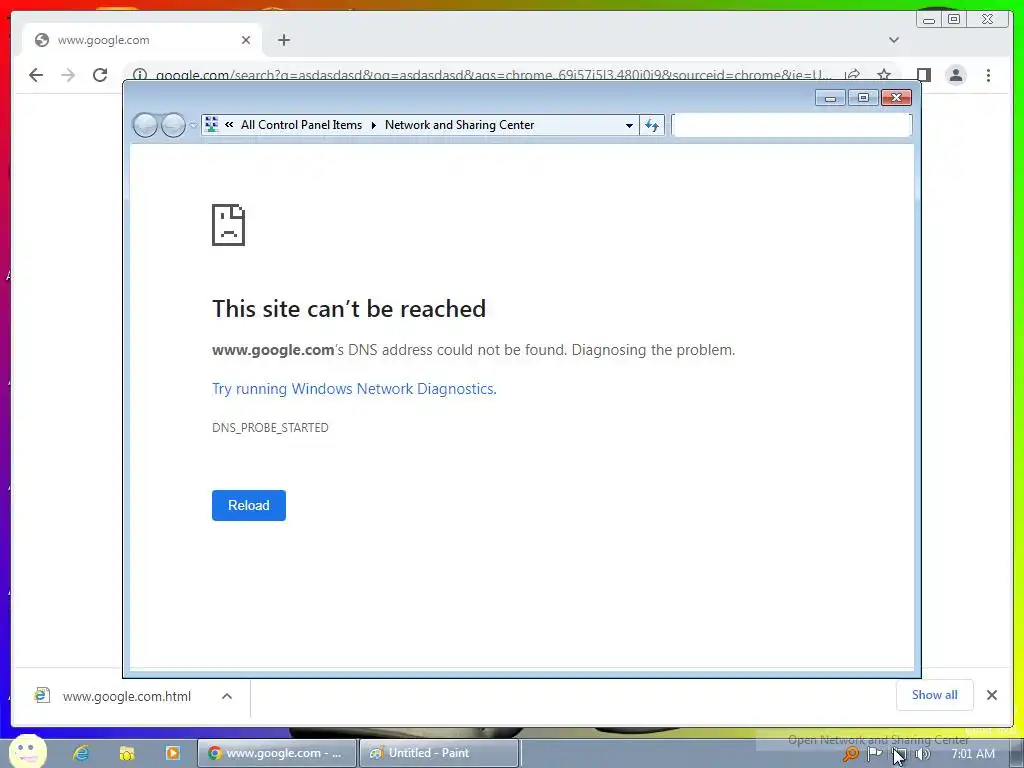The image size is (1024, 768).
Task: Open the Chrome profile avatar
Action: [956, 75]
